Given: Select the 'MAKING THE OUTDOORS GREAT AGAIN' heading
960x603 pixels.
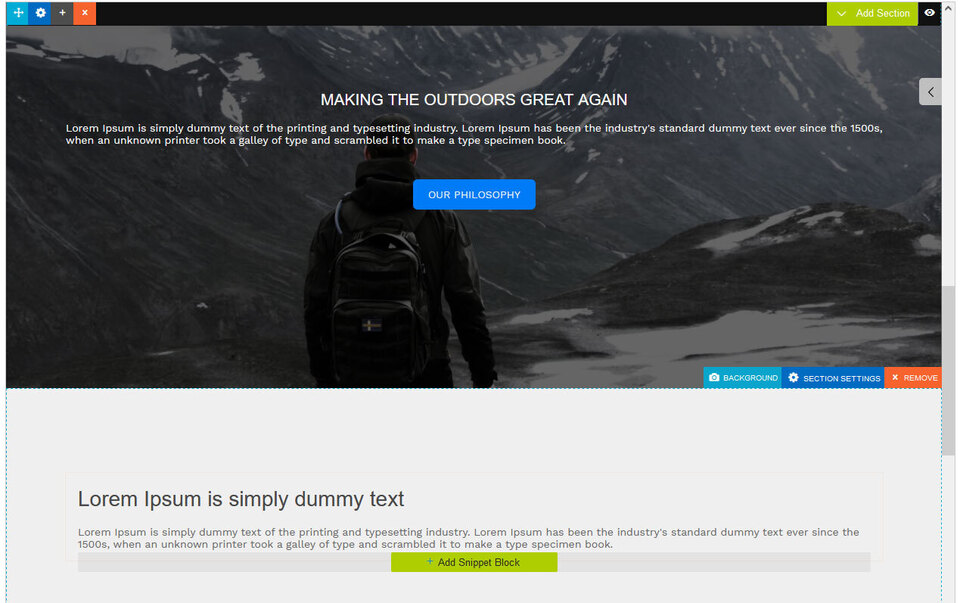Looking at the screenshot, I should 474,100.
